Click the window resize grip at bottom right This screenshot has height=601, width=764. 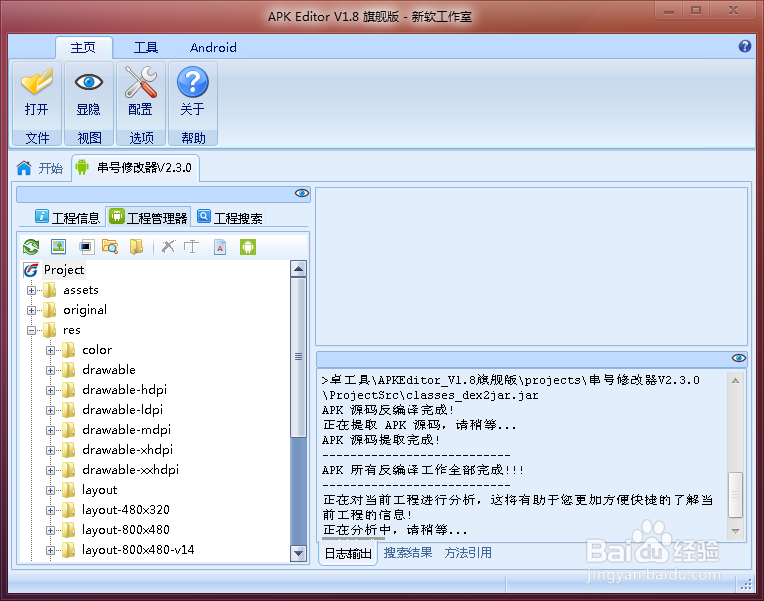coord(746,585)
